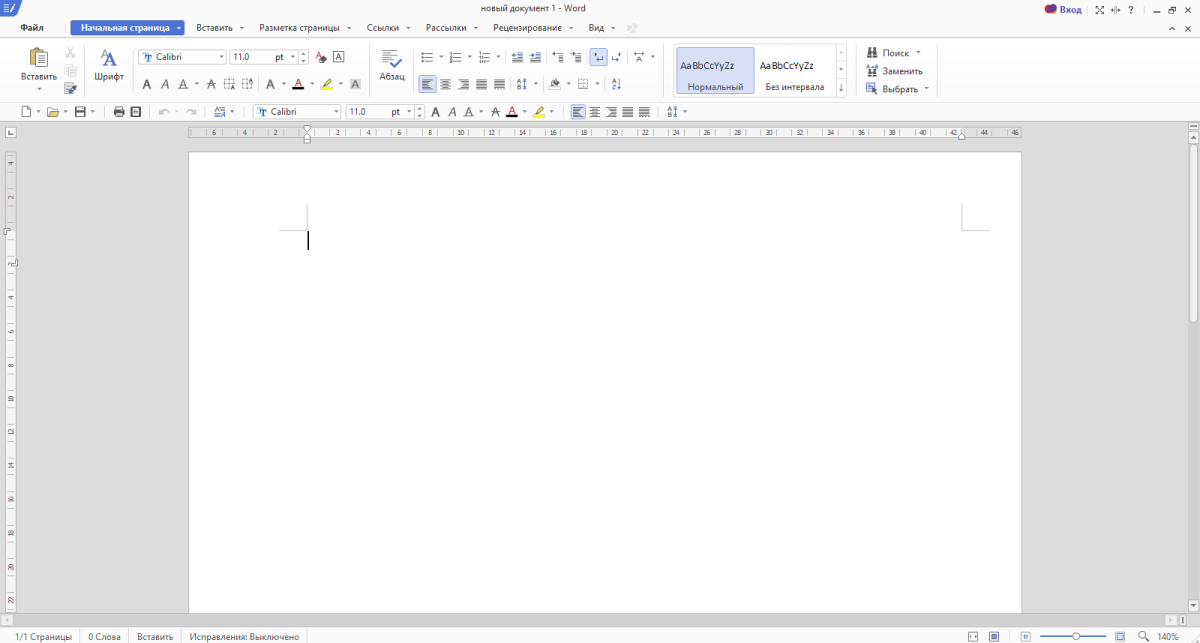Click the Вход sign-in button
This screenshot has height=643, width=1200.
pyautogui.click(x=1063, y=9)
